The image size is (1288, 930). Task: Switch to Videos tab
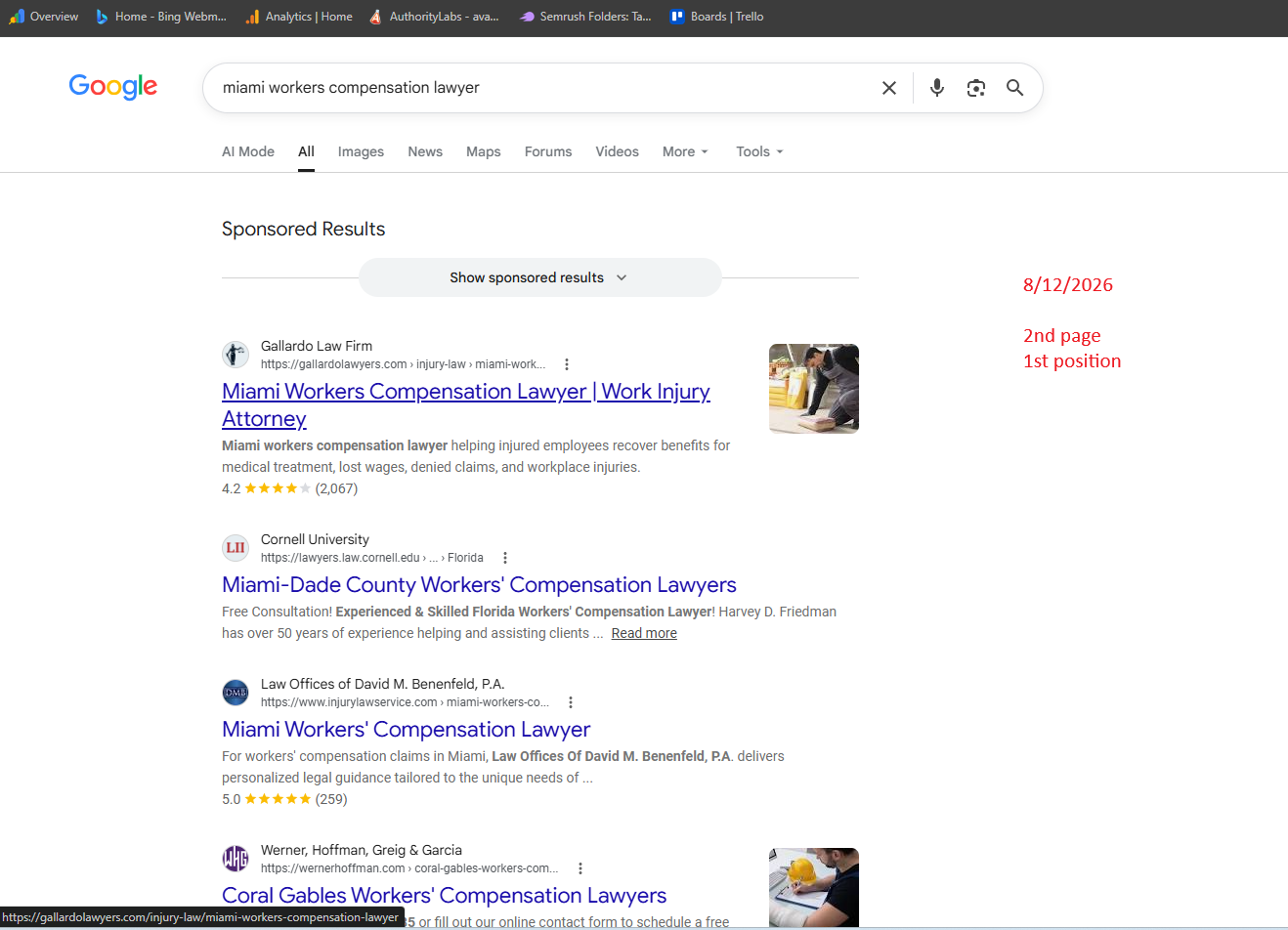point(617,151)
